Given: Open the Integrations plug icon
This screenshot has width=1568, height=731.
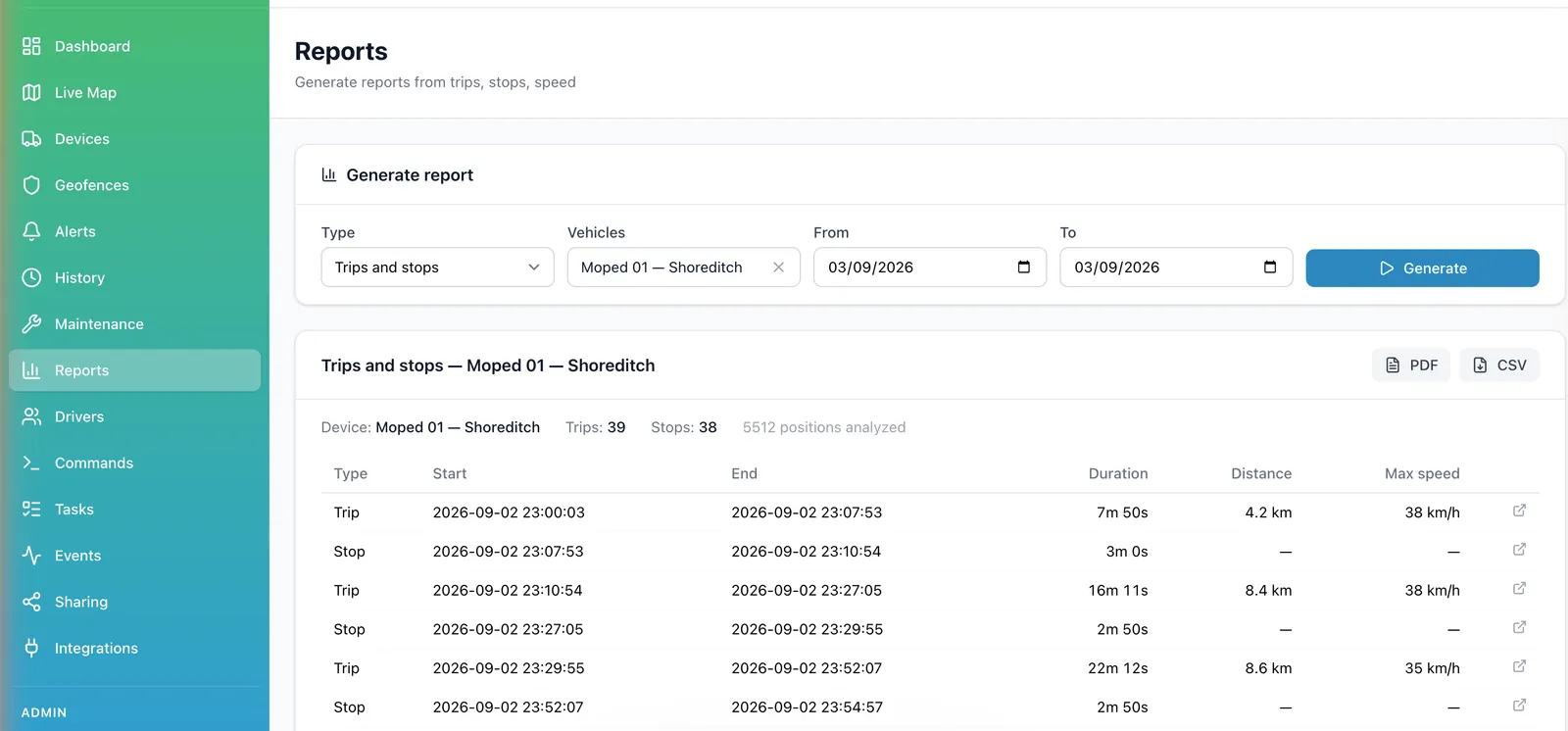Looking at the screenshot, I should (31, 648).
